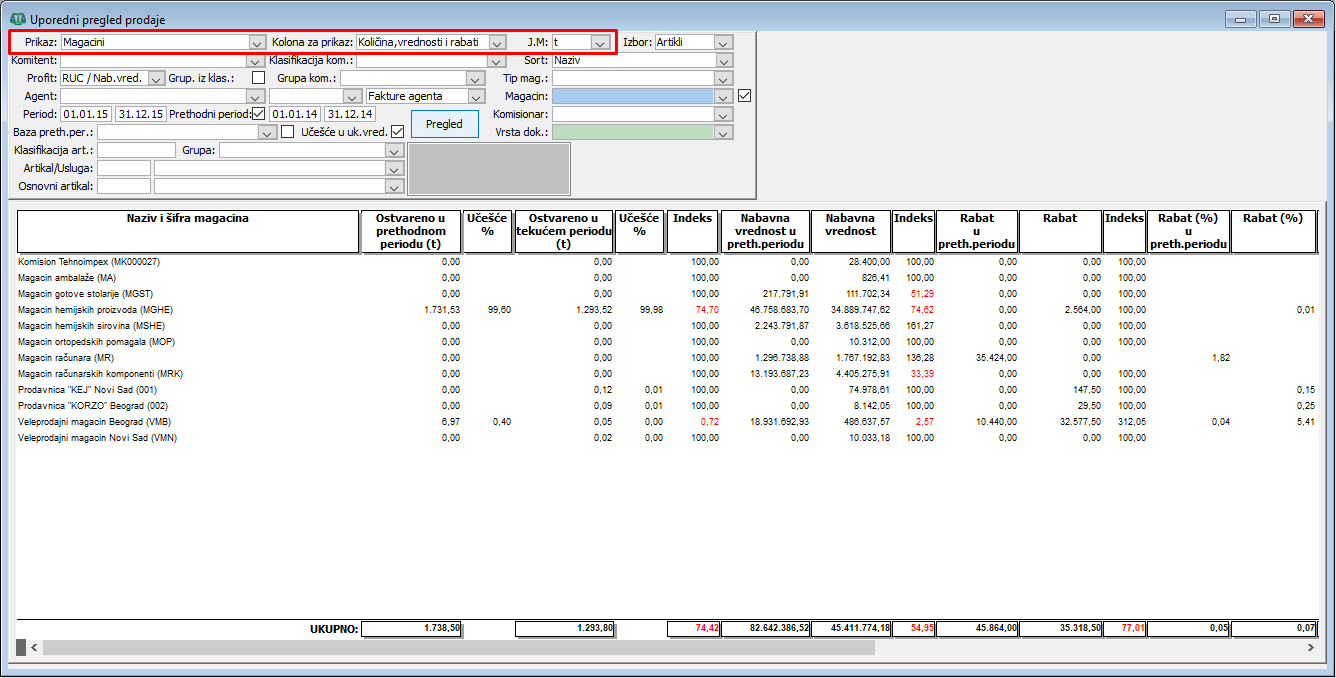Expand the Izbor dropdown showing Artikli
This screenshot has width=1336, height=678.
[x=724, y=43]
